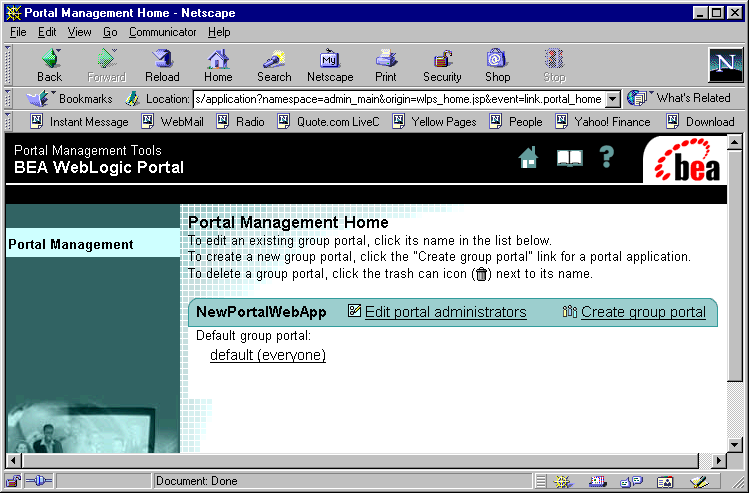
Task: Click the edit administrators pencil icon
Action: click(x=354, y=311)
